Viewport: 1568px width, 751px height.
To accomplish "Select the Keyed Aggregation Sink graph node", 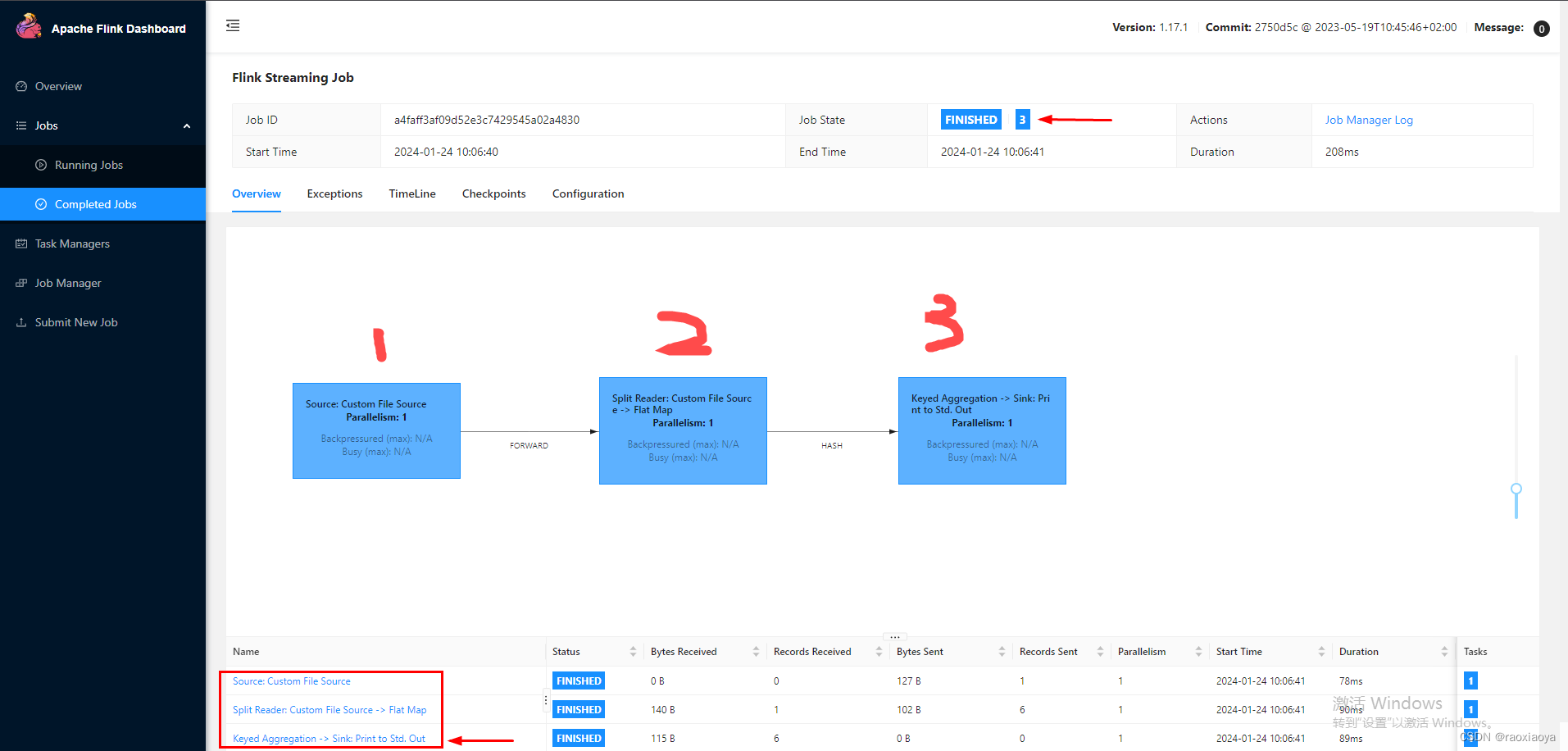I will click(x=982, y=430).
